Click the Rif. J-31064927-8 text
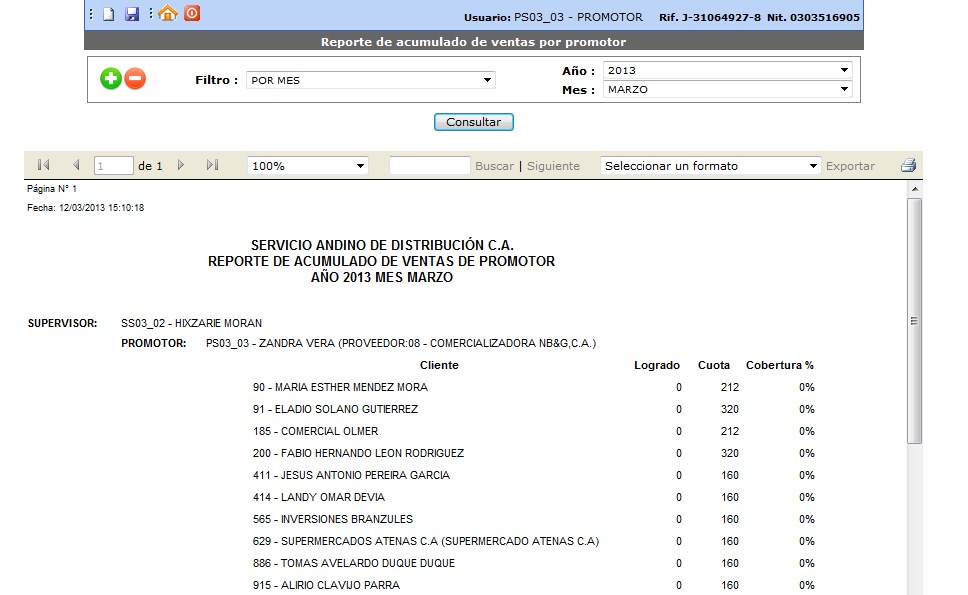The width and height of the screenshot is (968, 595). coord(710,17)
